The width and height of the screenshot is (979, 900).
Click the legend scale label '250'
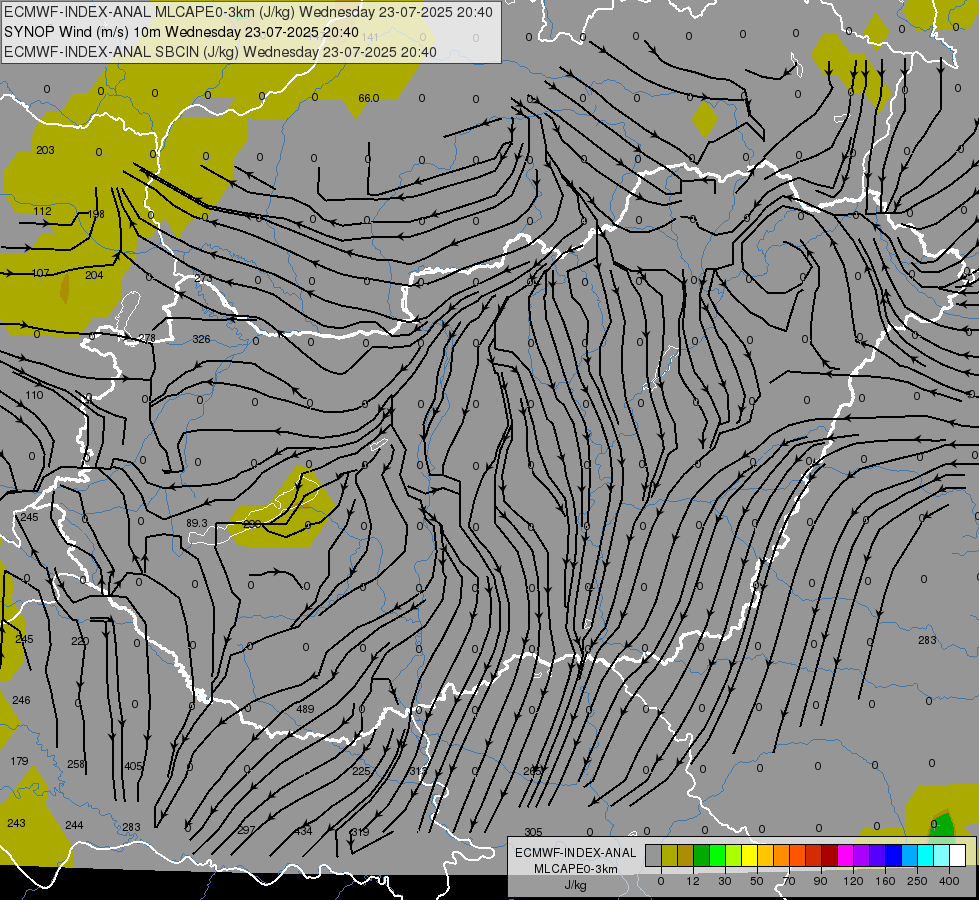(x=917, y=881)
